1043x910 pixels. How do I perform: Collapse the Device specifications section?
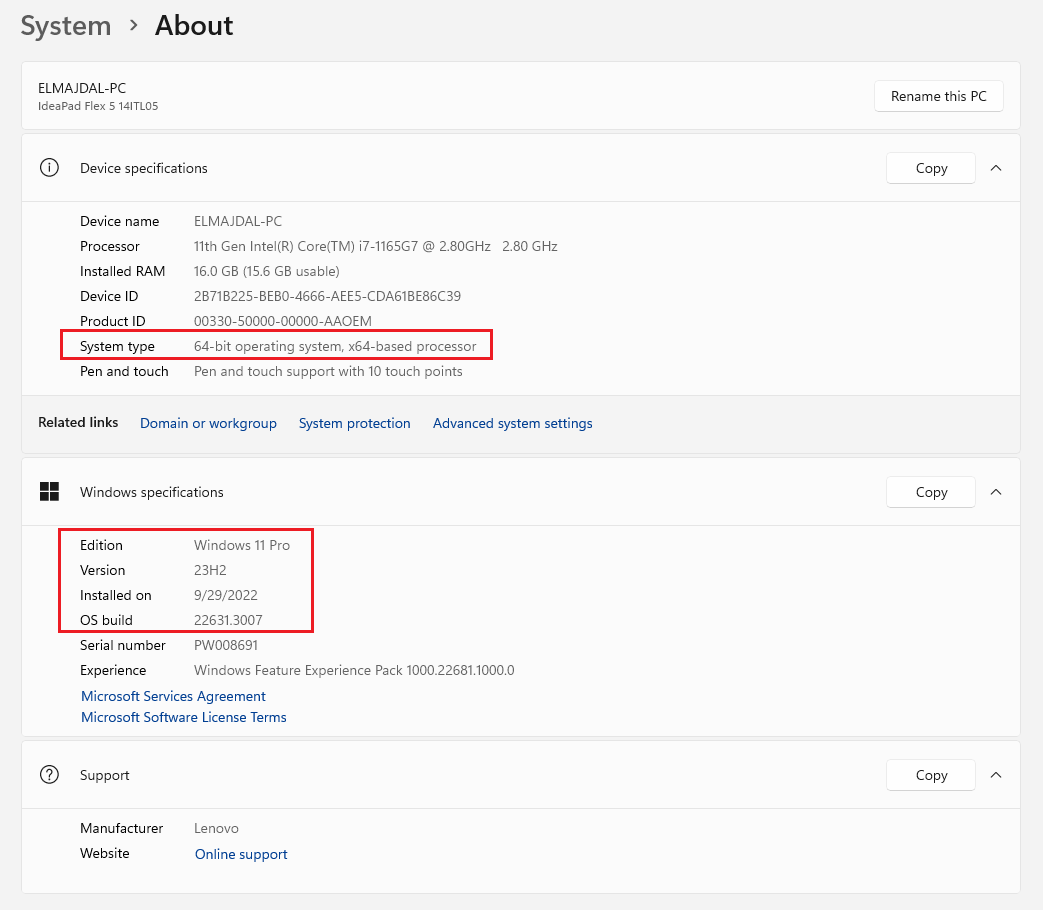[x=996, y=168]
